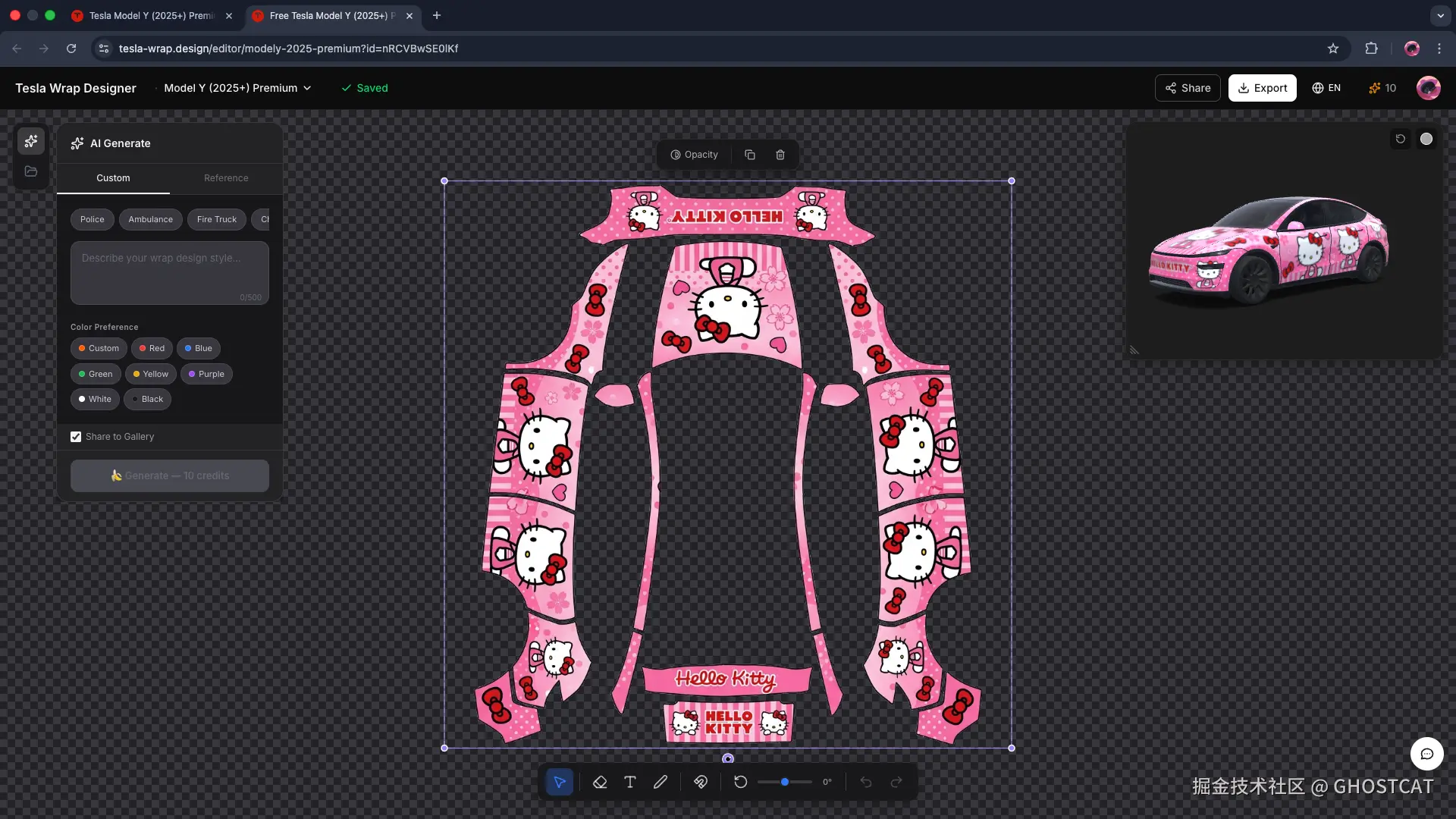1456x819 pixels.
Task: Select the Purple color preference
Action: (206, 374)
